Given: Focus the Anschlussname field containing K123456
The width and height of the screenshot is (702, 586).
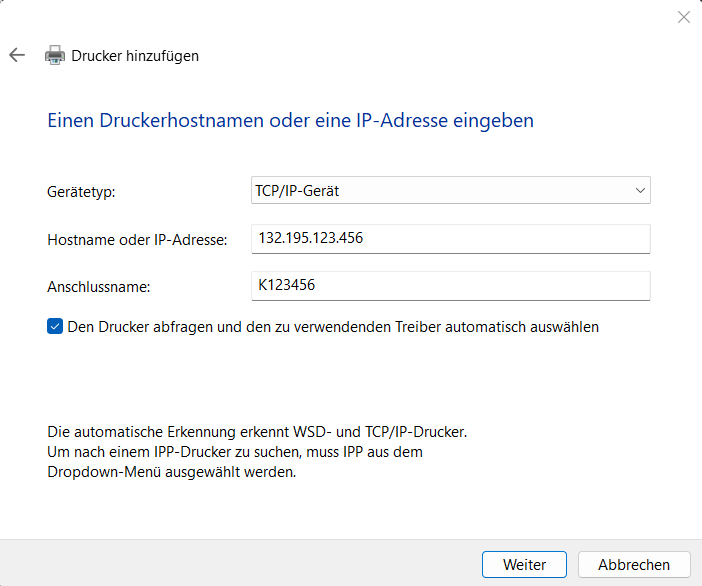Looking at the screenshot, I should click(x=450, y=286).
